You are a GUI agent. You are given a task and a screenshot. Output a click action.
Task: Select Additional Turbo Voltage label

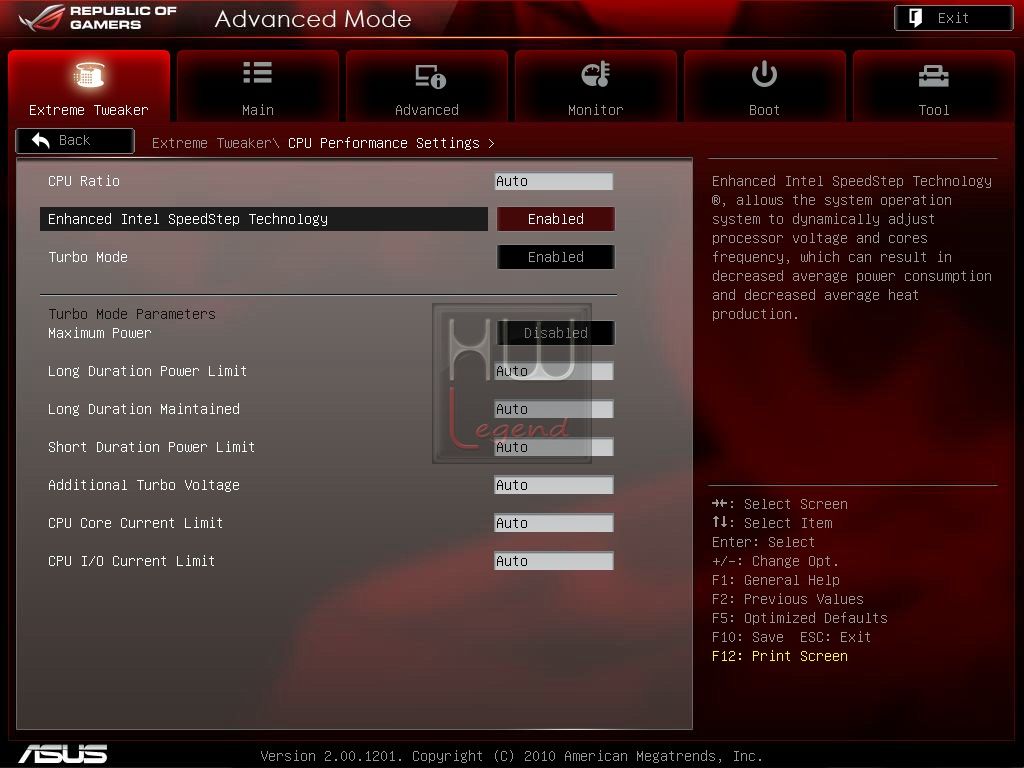144,485
